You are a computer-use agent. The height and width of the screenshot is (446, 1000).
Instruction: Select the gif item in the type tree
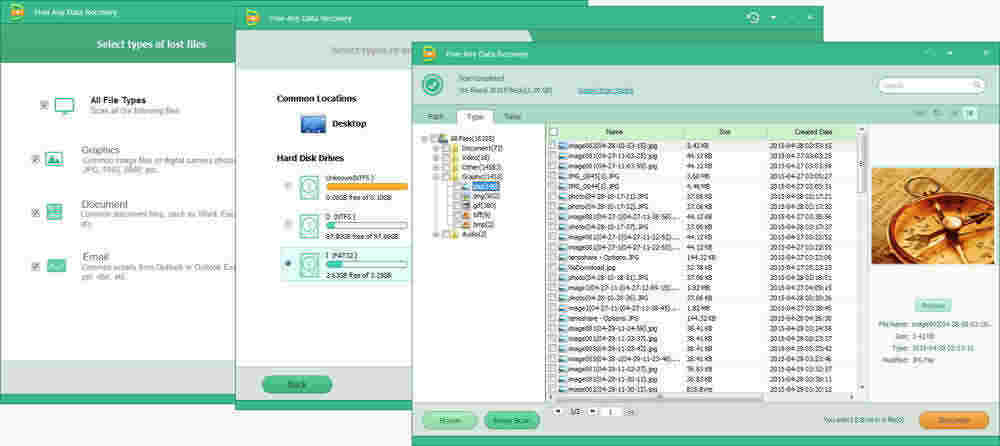coord(484,205)
